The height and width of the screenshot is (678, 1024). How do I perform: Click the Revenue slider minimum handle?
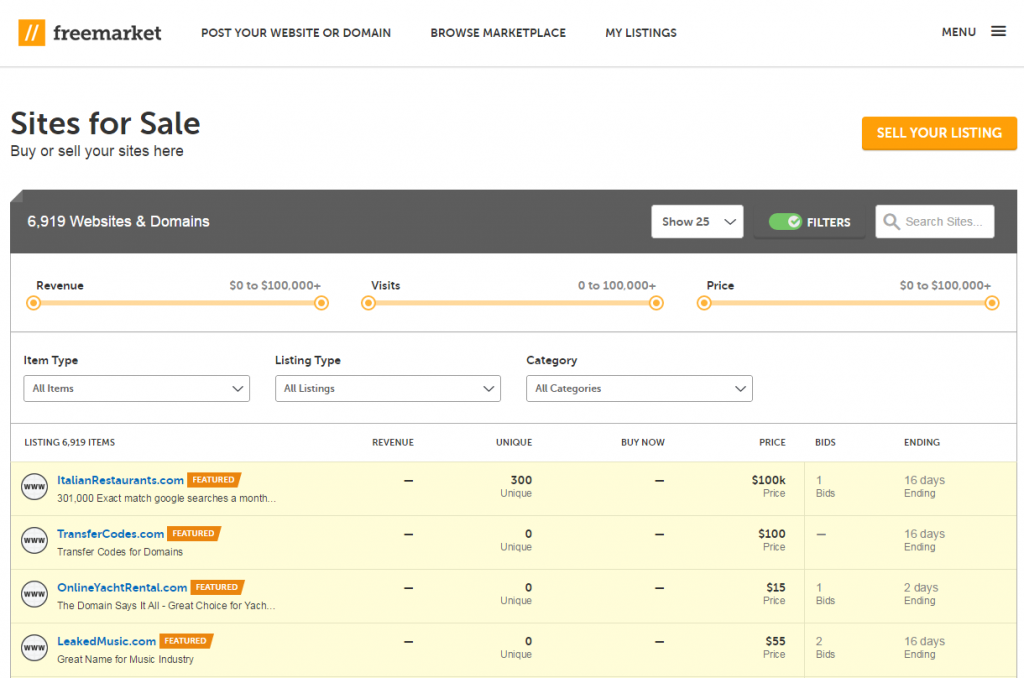(x=33, y=303)
